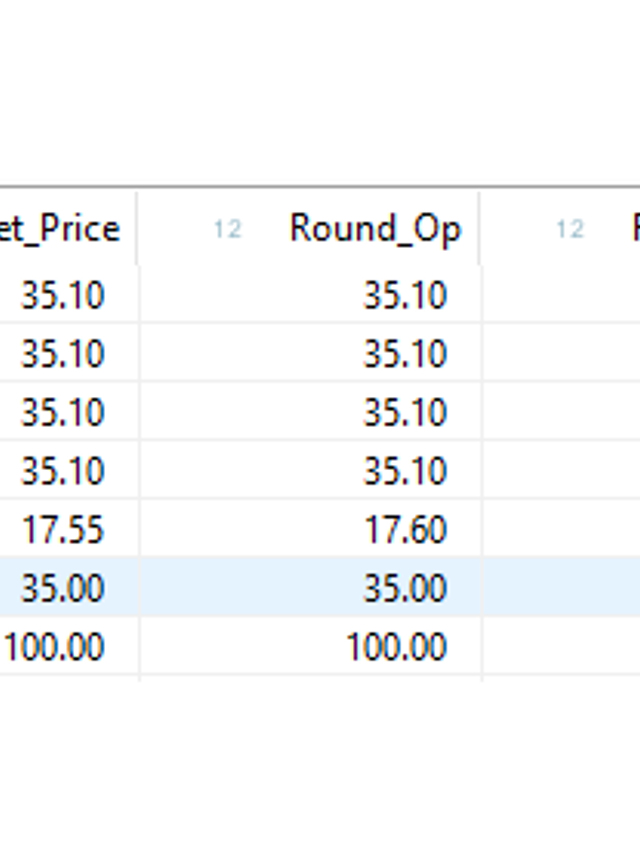Image resolution: width=640 pixels, height=864 pixels.
Task: Select the Round_Op column header
Action: [x=308, y=229]
